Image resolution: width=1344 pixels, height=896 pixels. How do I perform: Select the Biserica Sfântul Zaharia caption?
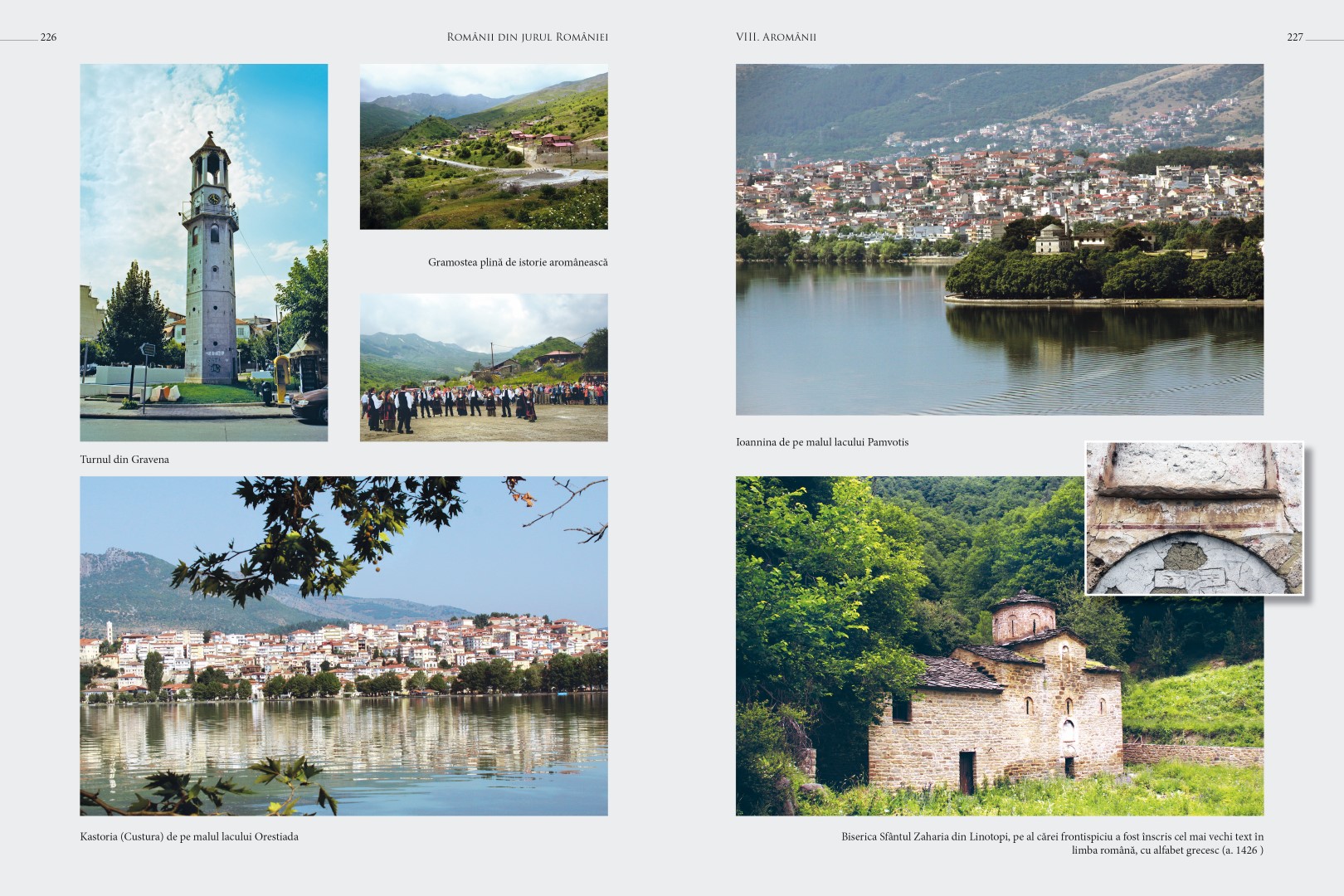click(x=1052, y=843)
